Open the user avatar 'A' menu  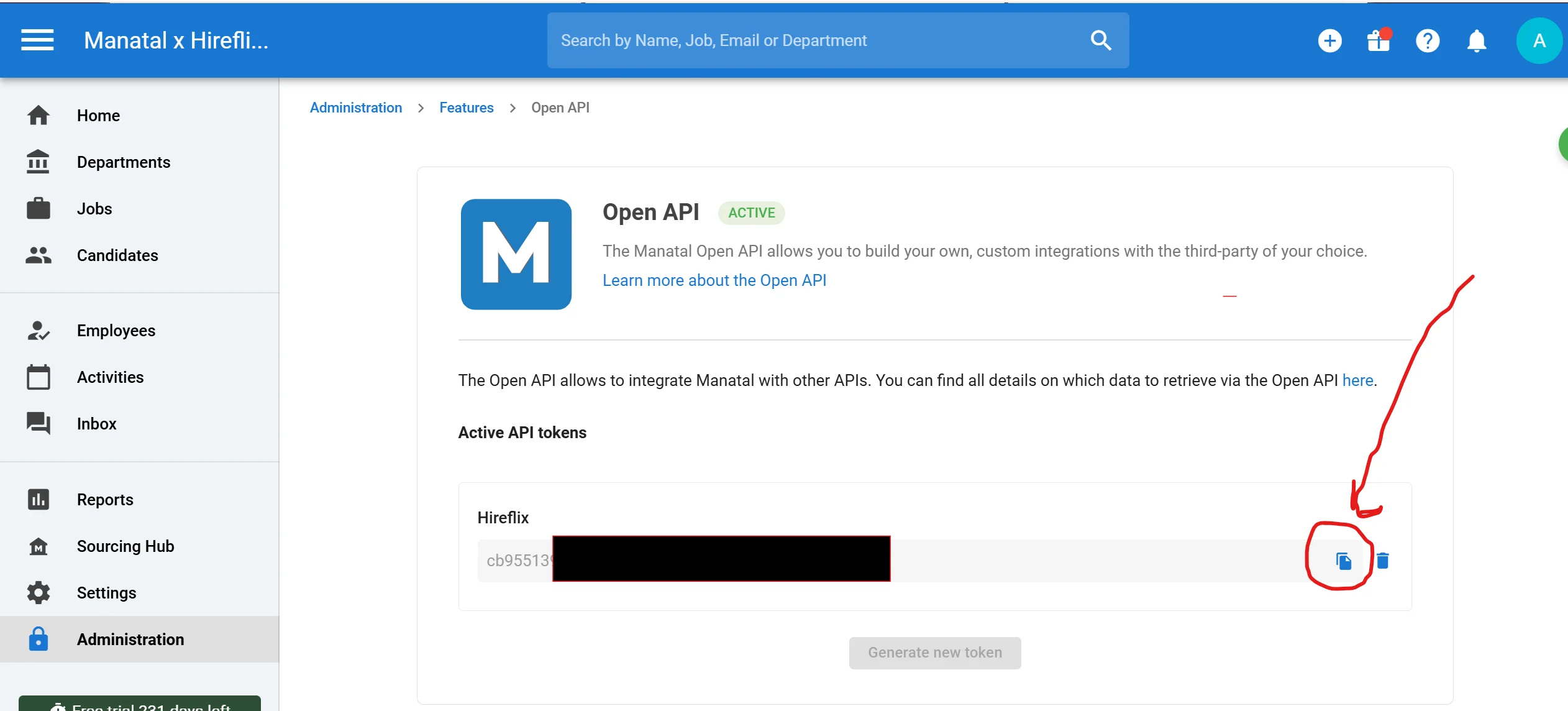point(1539,41)
